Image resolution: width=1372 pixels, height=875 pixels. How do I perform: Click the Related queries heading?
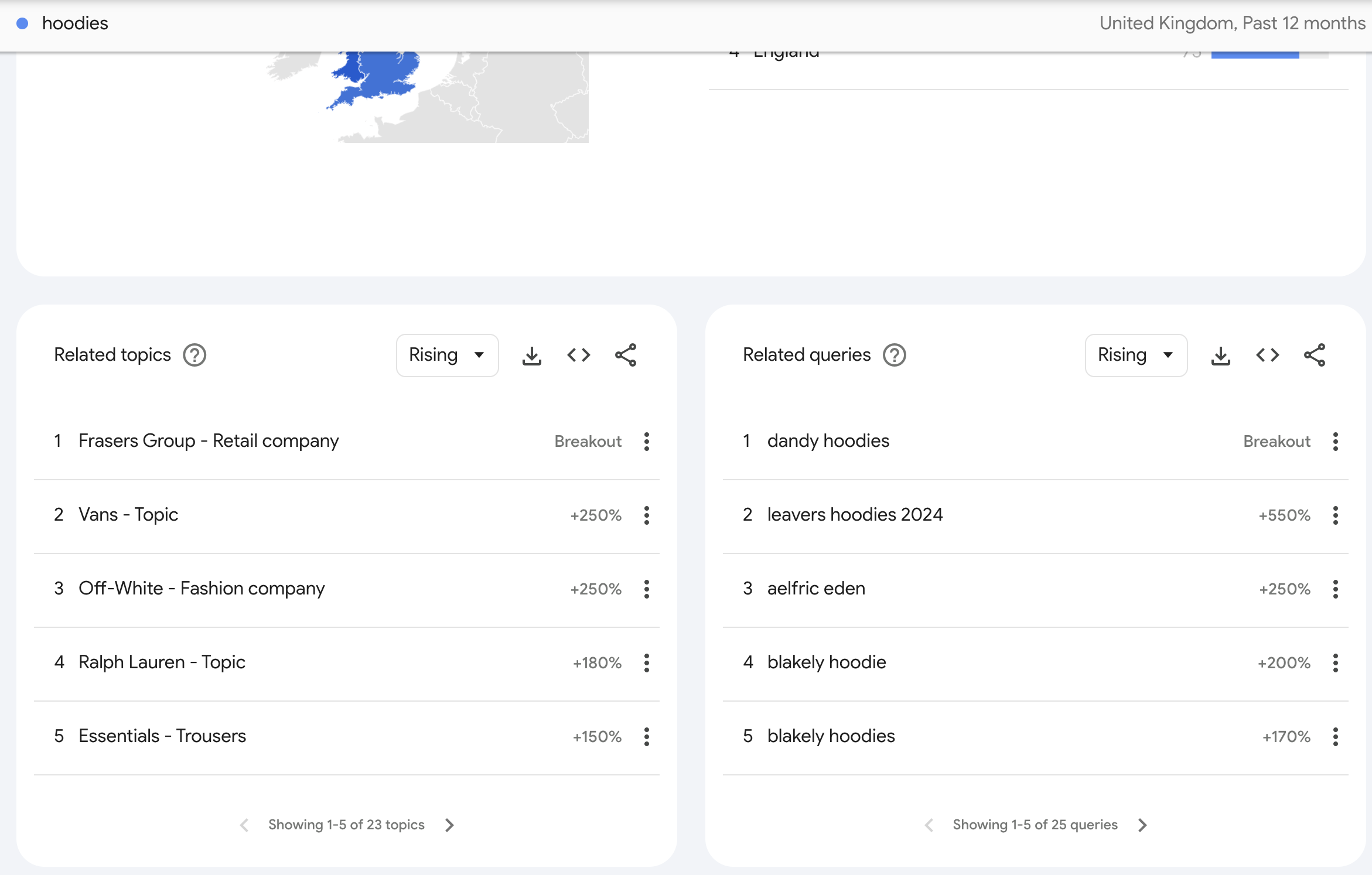pyautogui.click(x=807, y=355)
